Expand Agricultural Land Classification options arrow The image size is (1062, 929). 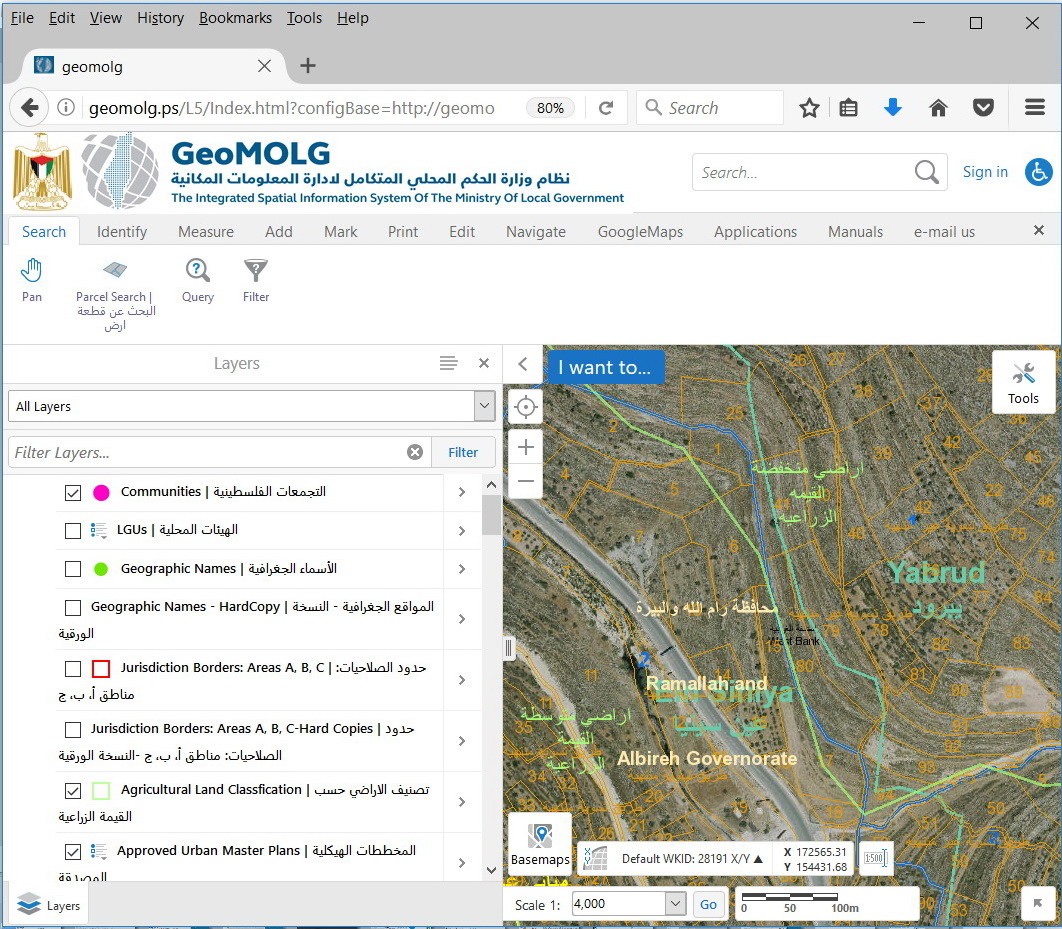(x=462, y=802)
